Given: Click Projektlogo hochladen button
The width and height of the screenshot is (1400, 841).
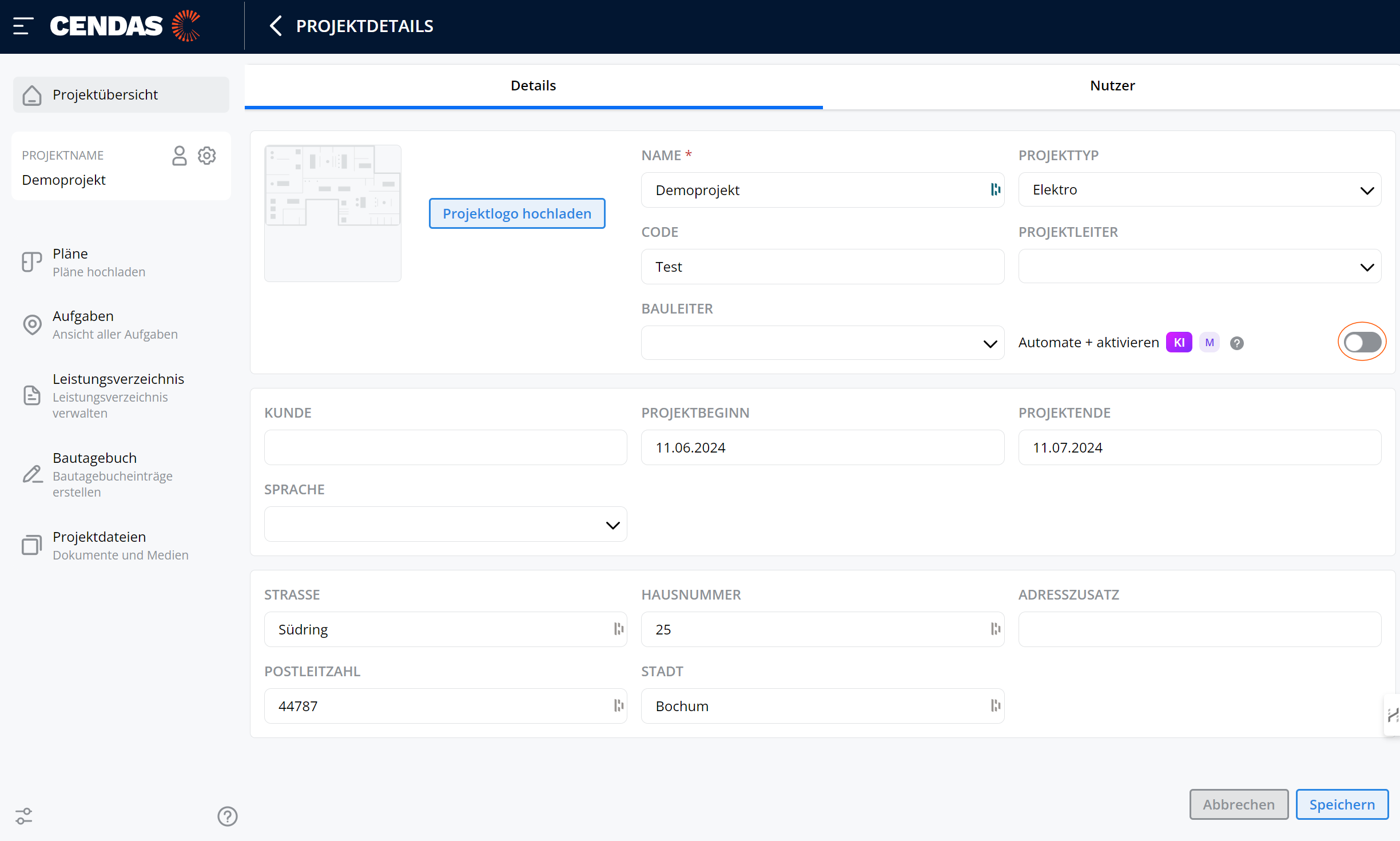Looking at the screenshot, I should pos(517,213).
